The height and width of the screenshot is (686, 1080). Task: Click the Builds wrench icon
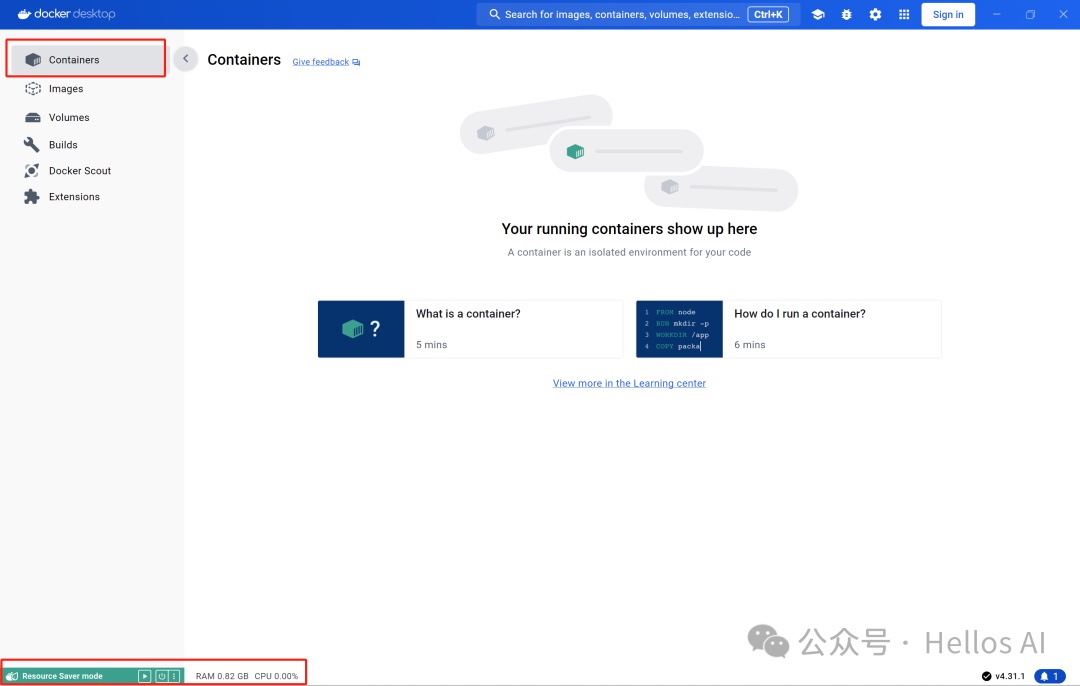[x=32, y=145]
